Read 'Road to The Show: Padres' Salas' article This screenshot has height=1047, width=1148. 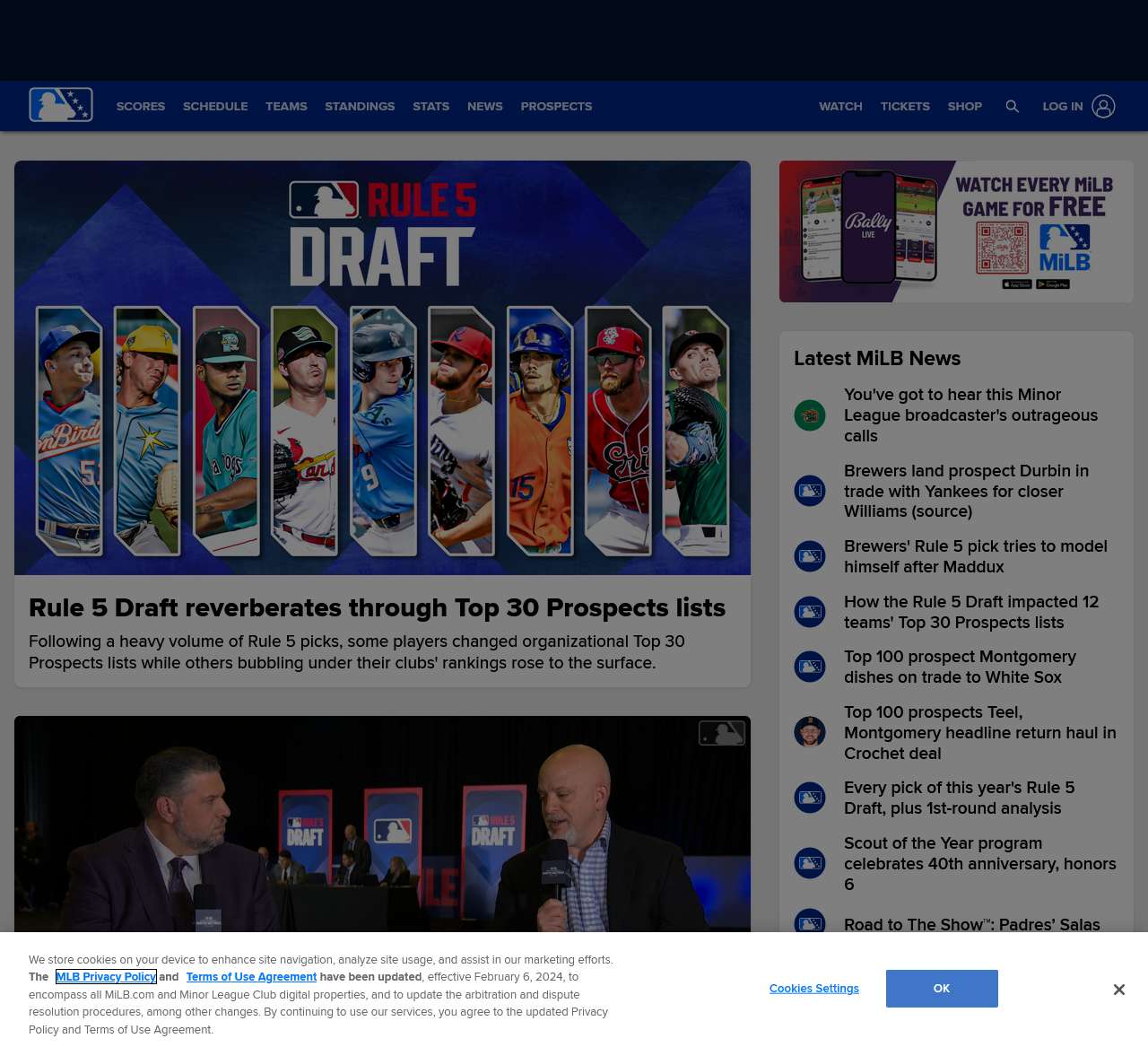972,924
